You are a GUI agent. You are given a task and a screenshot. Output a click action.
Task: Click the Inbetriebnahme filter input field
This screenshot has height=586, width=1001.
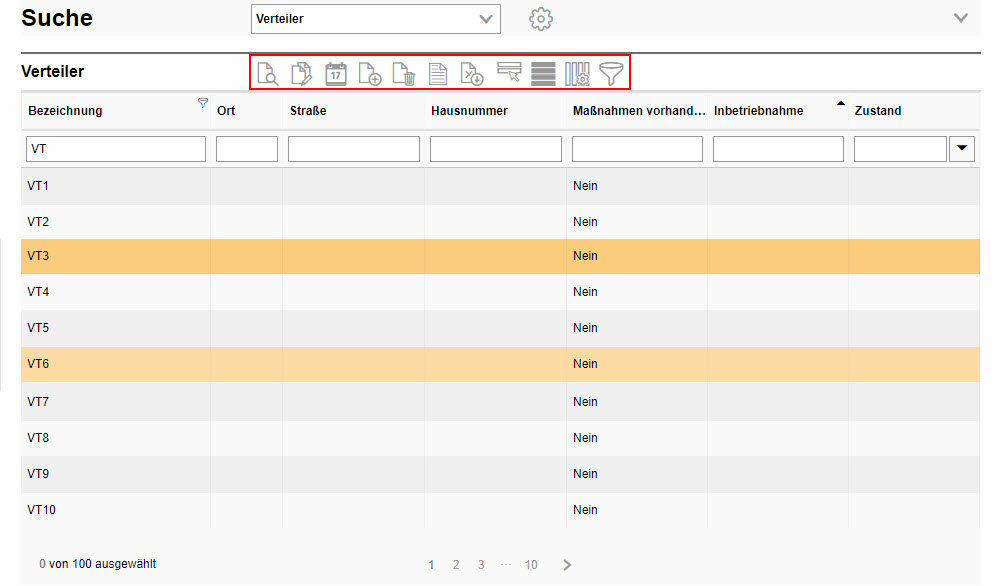(x=778, y=149)
